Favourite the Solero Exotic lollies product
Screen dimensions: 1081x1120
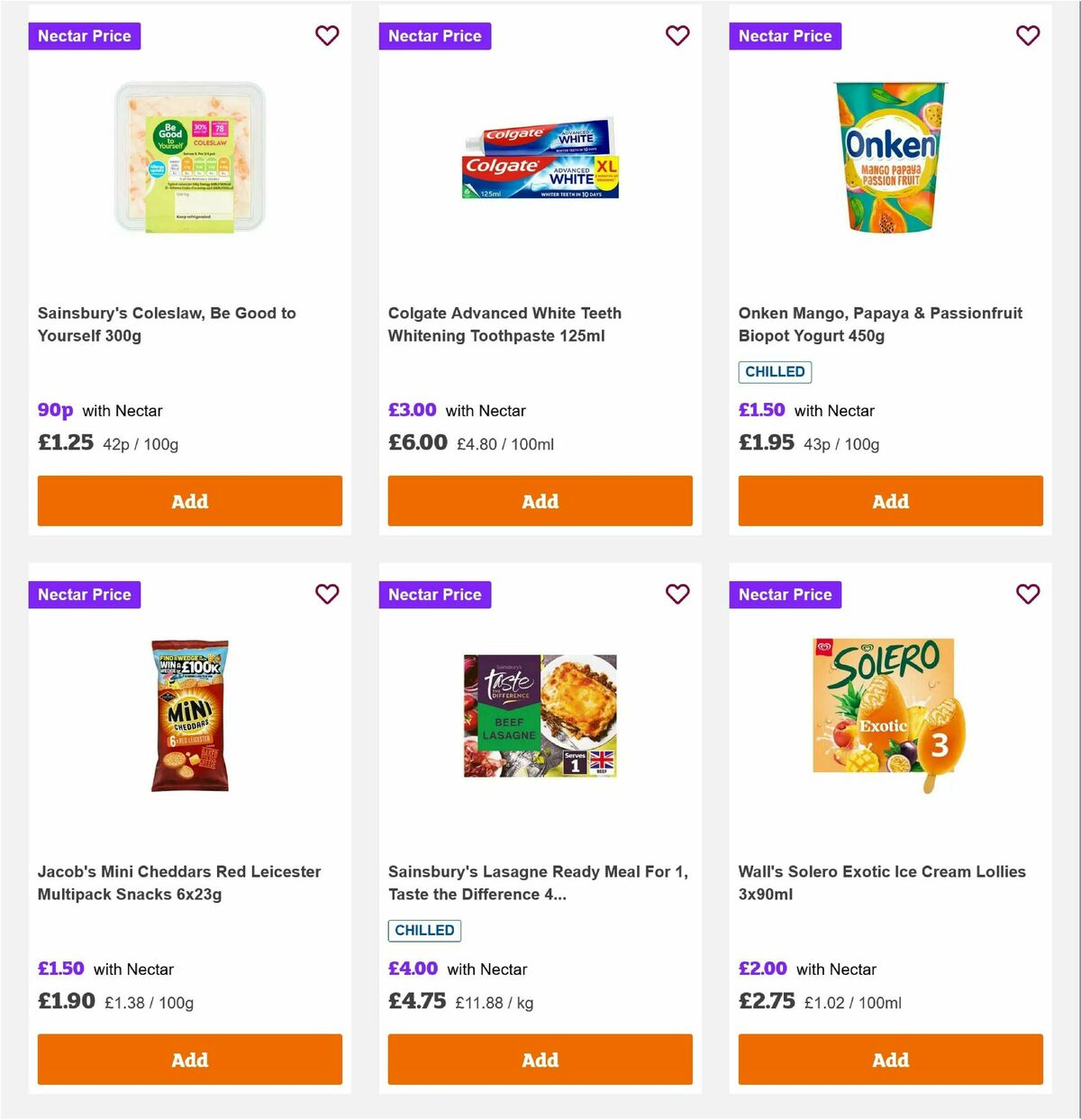tap(1028, 595)
